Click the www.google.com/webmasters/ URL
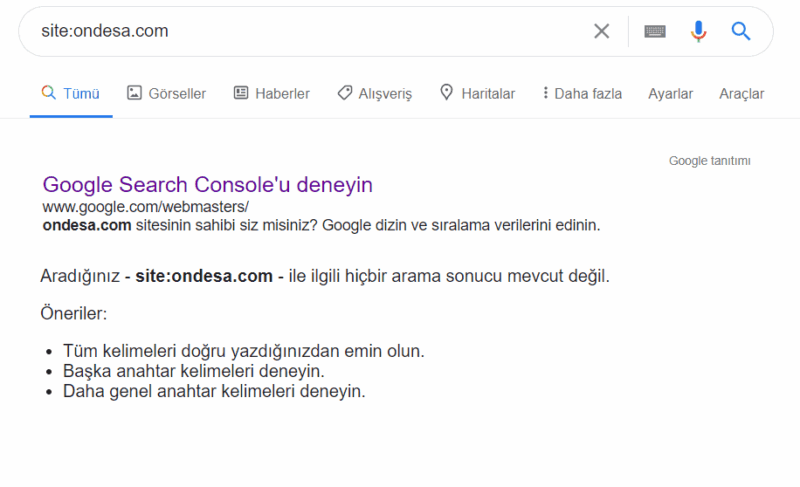 point(145,207)
